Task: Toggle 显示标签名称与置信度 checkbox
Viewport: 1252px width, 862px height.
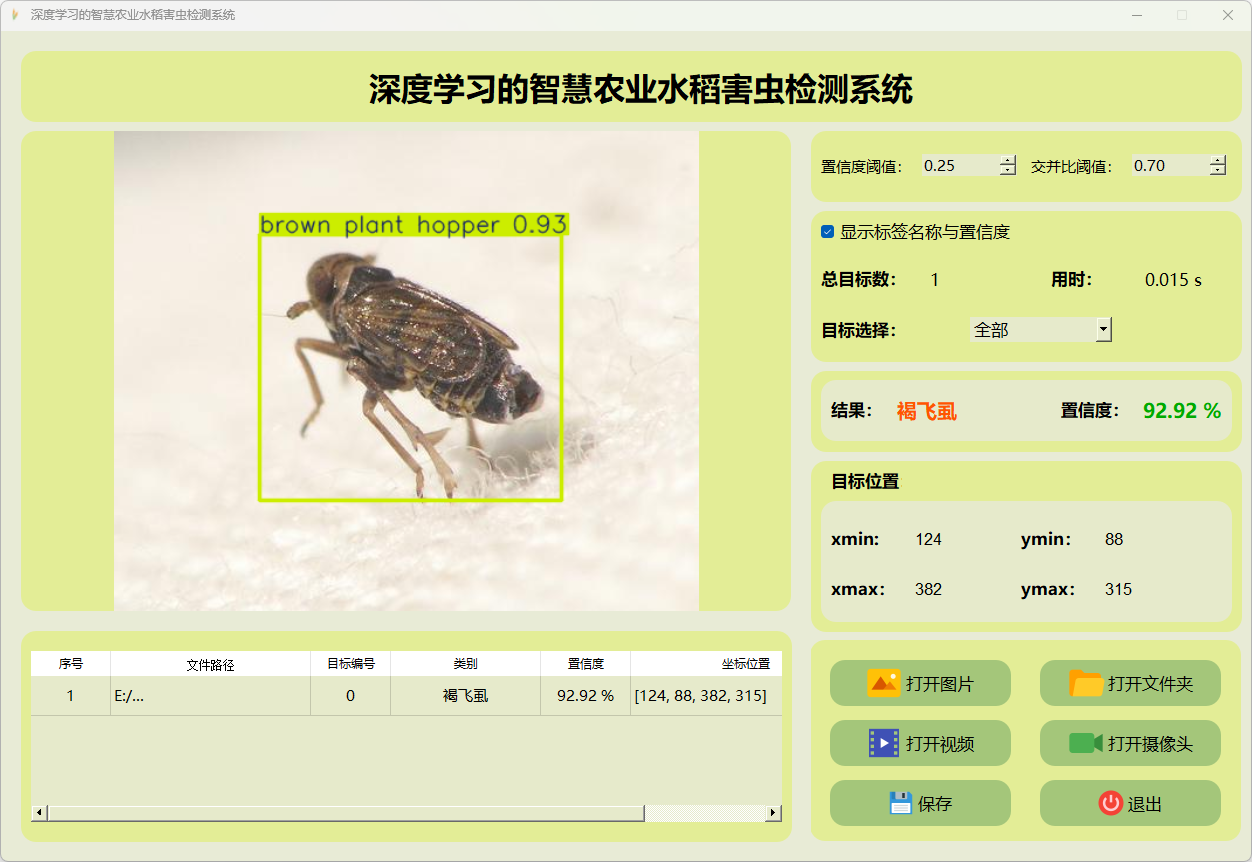Action: (828, 232)
